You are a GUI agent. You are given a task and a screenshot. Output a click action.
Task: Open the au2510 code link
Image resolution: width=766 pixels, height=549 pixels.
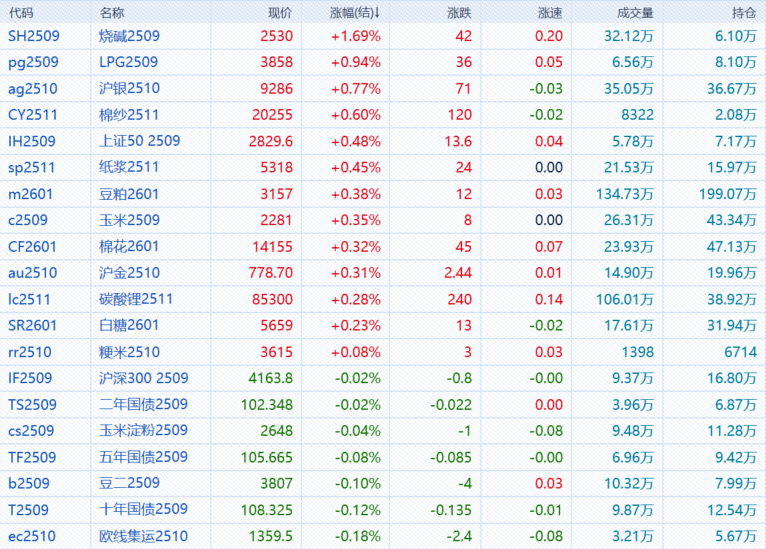click(x=32, y=272)
